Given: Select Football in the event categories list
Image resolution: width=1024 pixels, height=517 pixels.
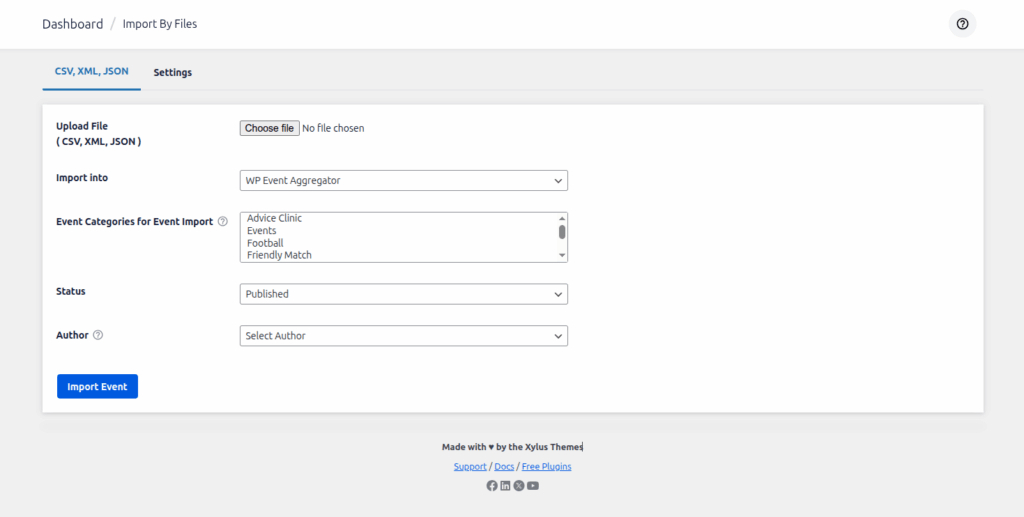Looking at the screenshot, I should click(x=265, y=243).
